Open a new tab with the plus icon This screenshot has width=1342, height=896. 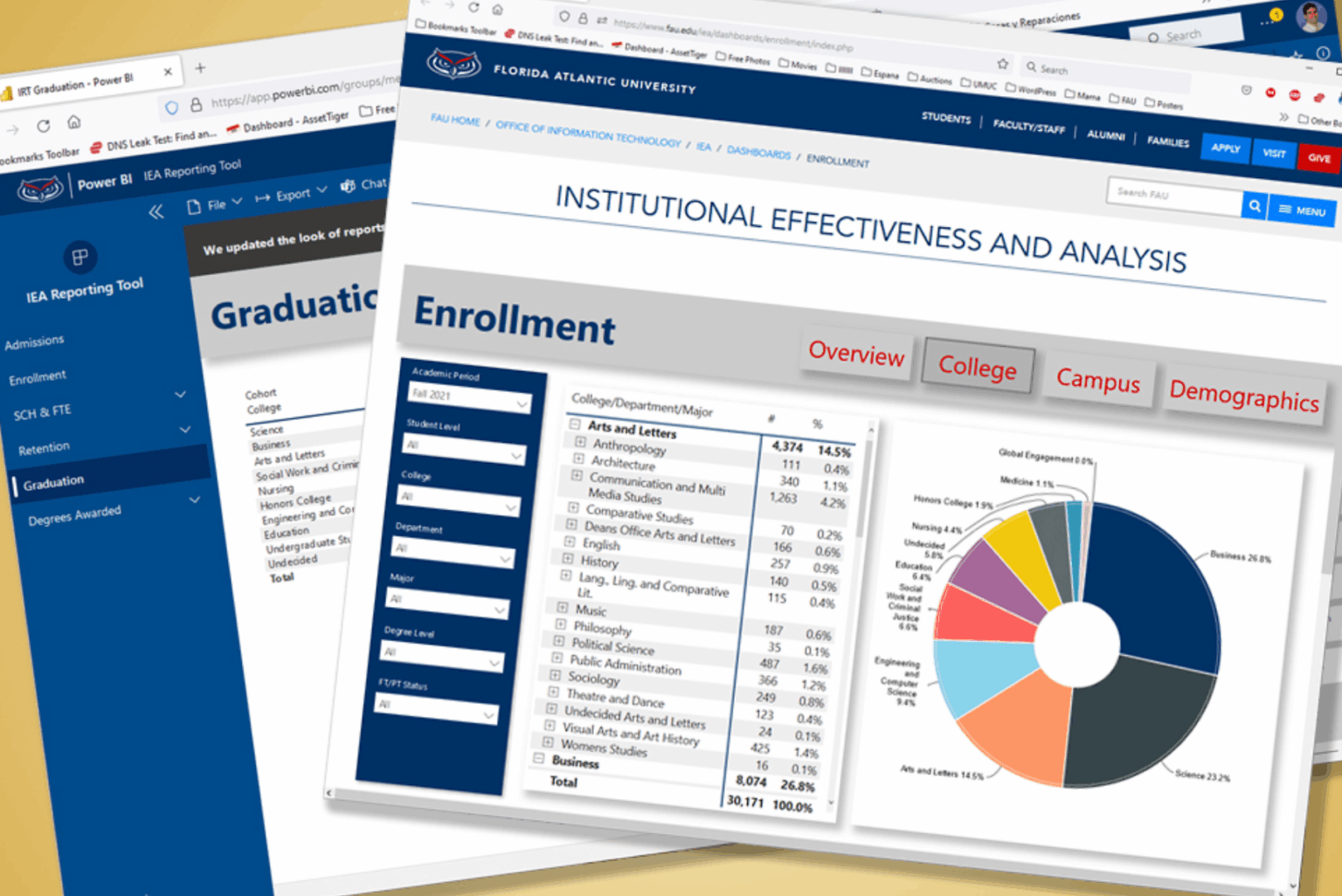[200, 67]
